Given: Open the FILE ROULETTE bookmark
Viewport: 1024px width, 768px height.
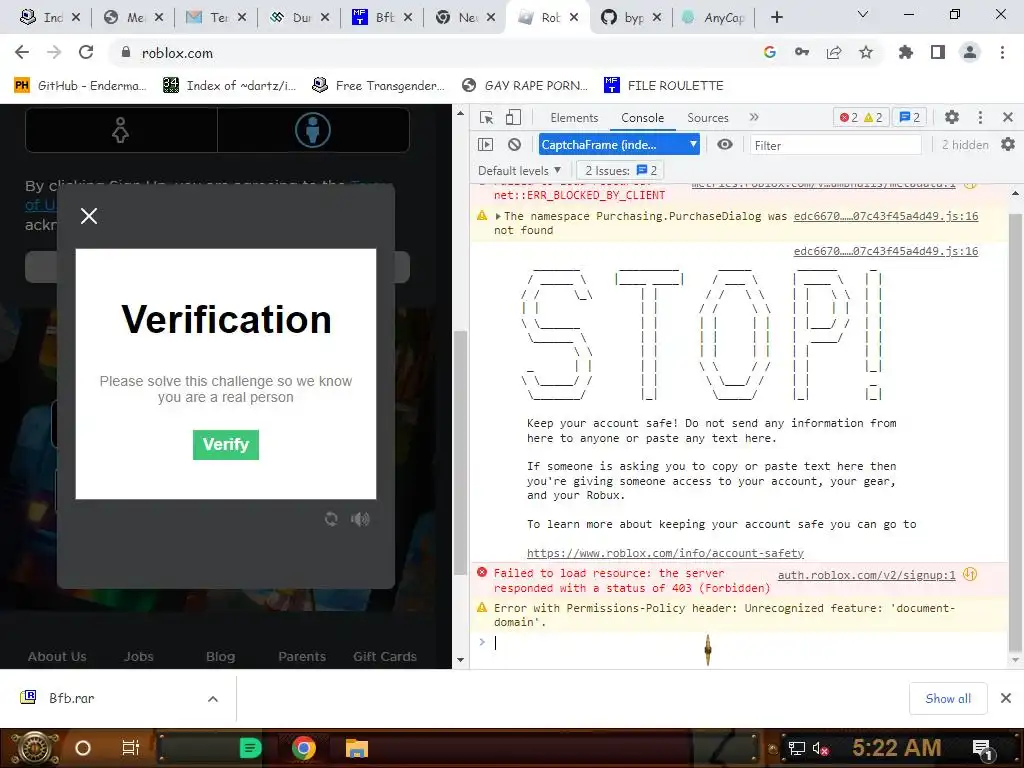Looking at the screenshot, I should tap(664, 86).
